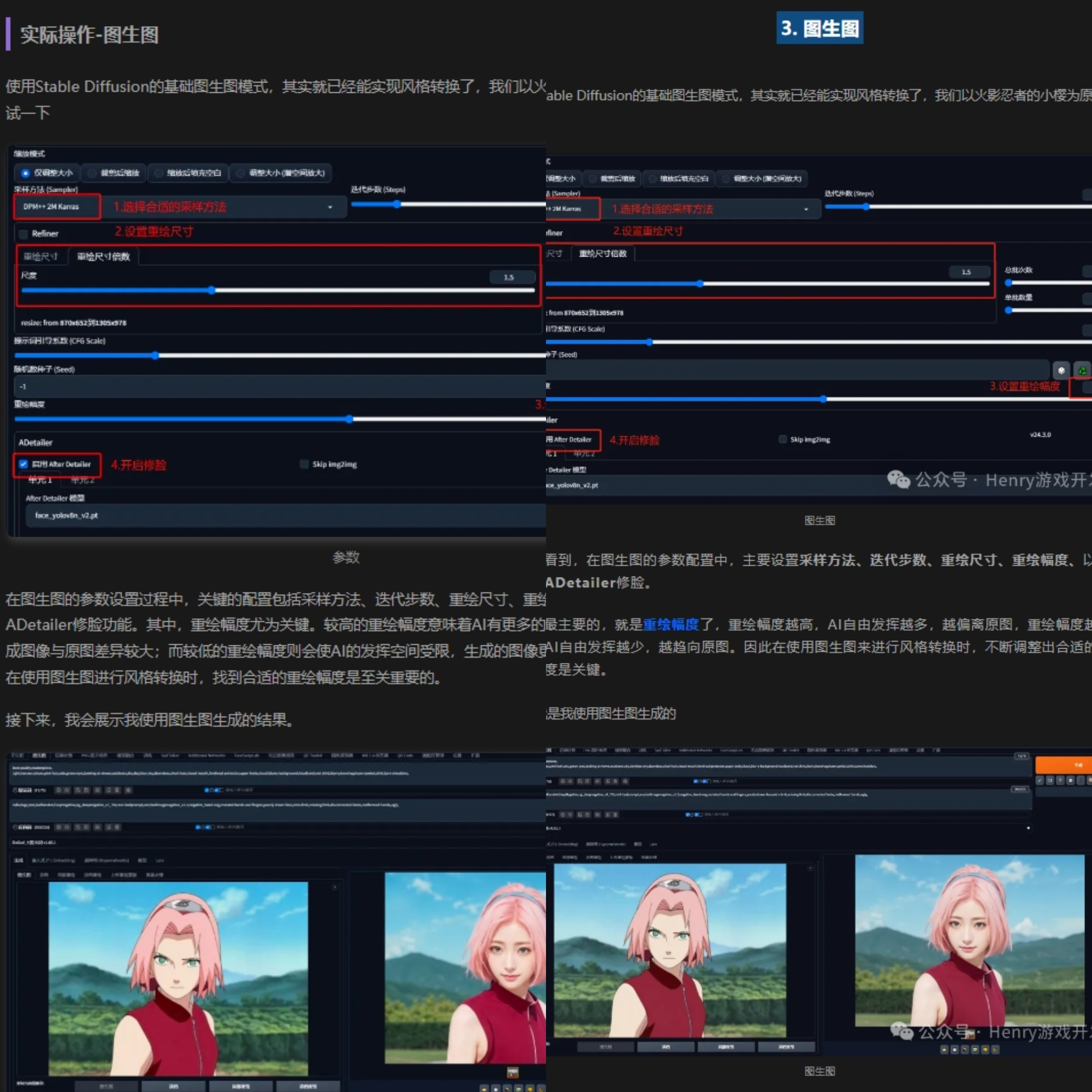This screenshot has width=1092, height=1092.
Task: Open the 单元 2 tab in right article
Action: tap(584, 453)
